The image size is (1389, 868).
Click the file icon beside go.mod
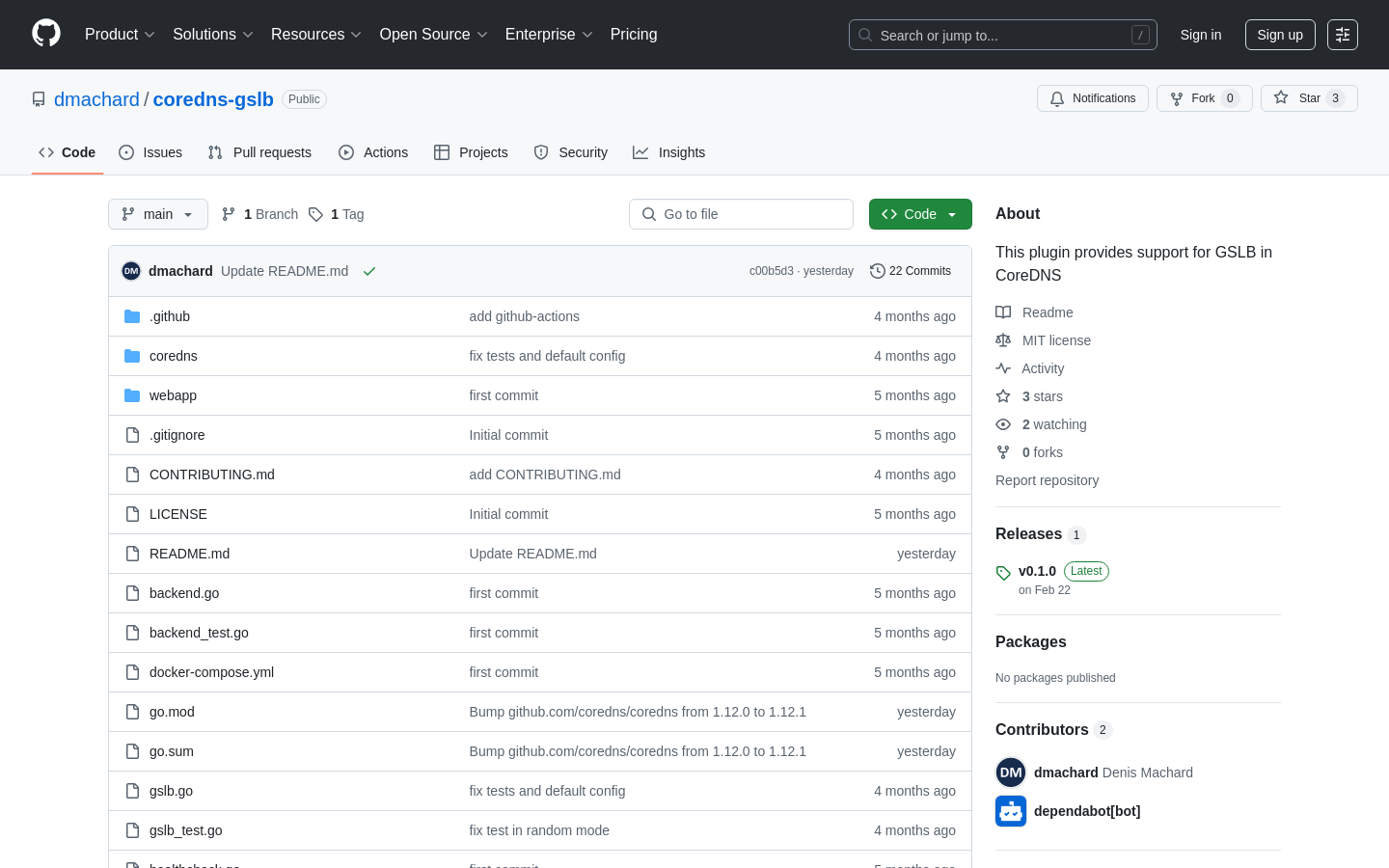point(132,712)
